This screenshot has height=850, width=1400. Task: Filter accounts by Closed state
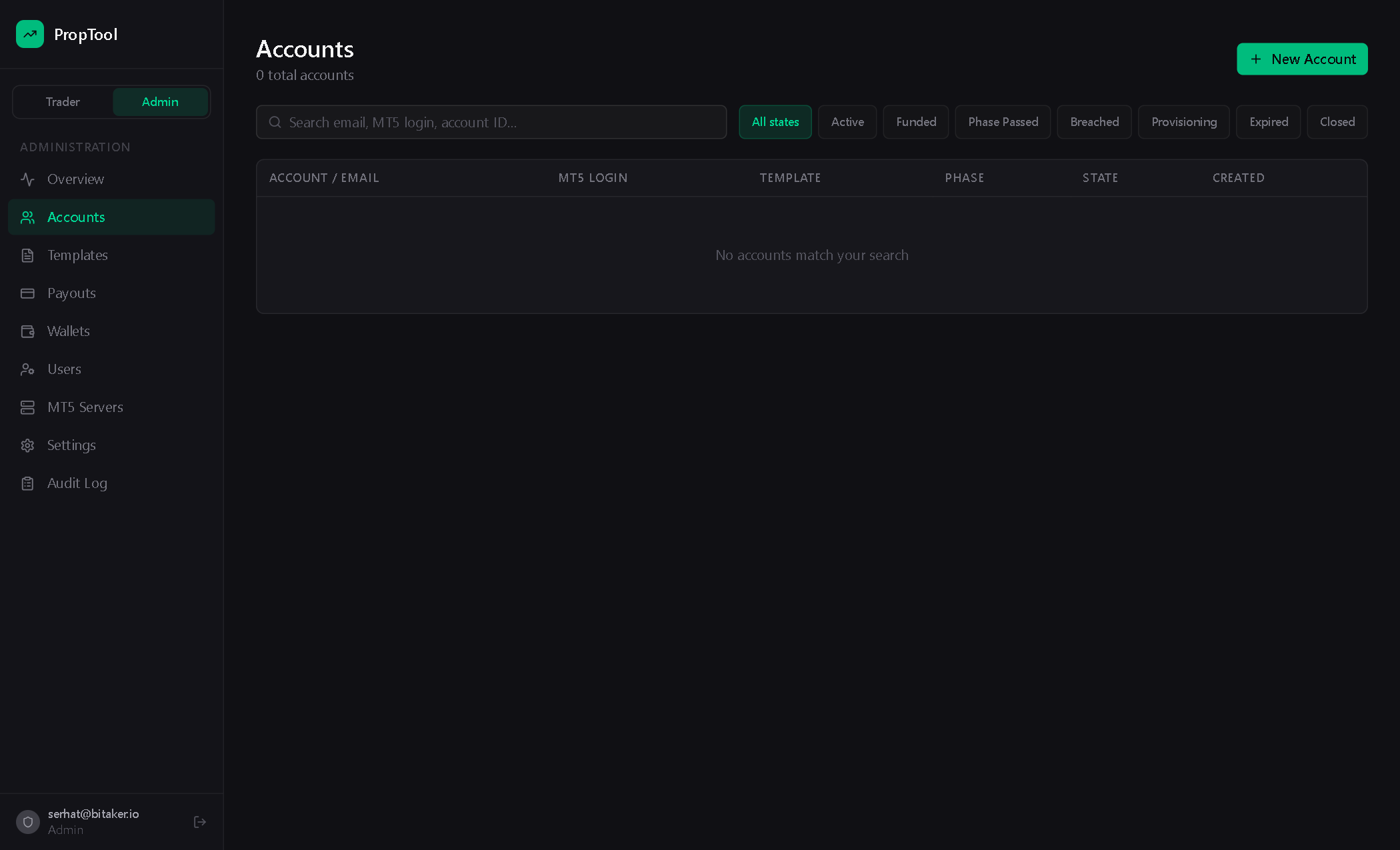pos(1337,122)
